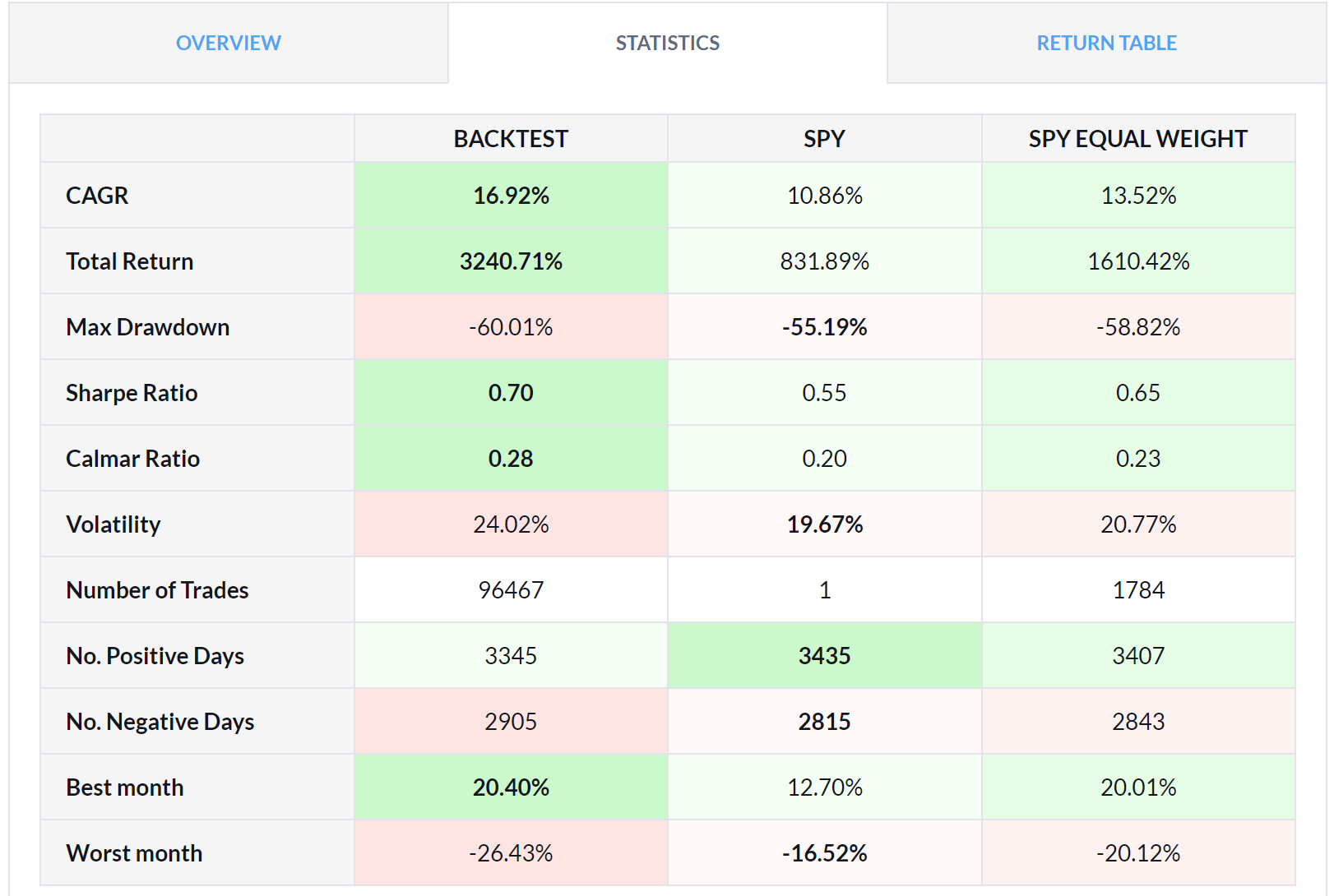The width and height of the screenshot is (1334, 896).
Task: Select the SPY CAGR value 10.86%
Action: coord(825,196)
